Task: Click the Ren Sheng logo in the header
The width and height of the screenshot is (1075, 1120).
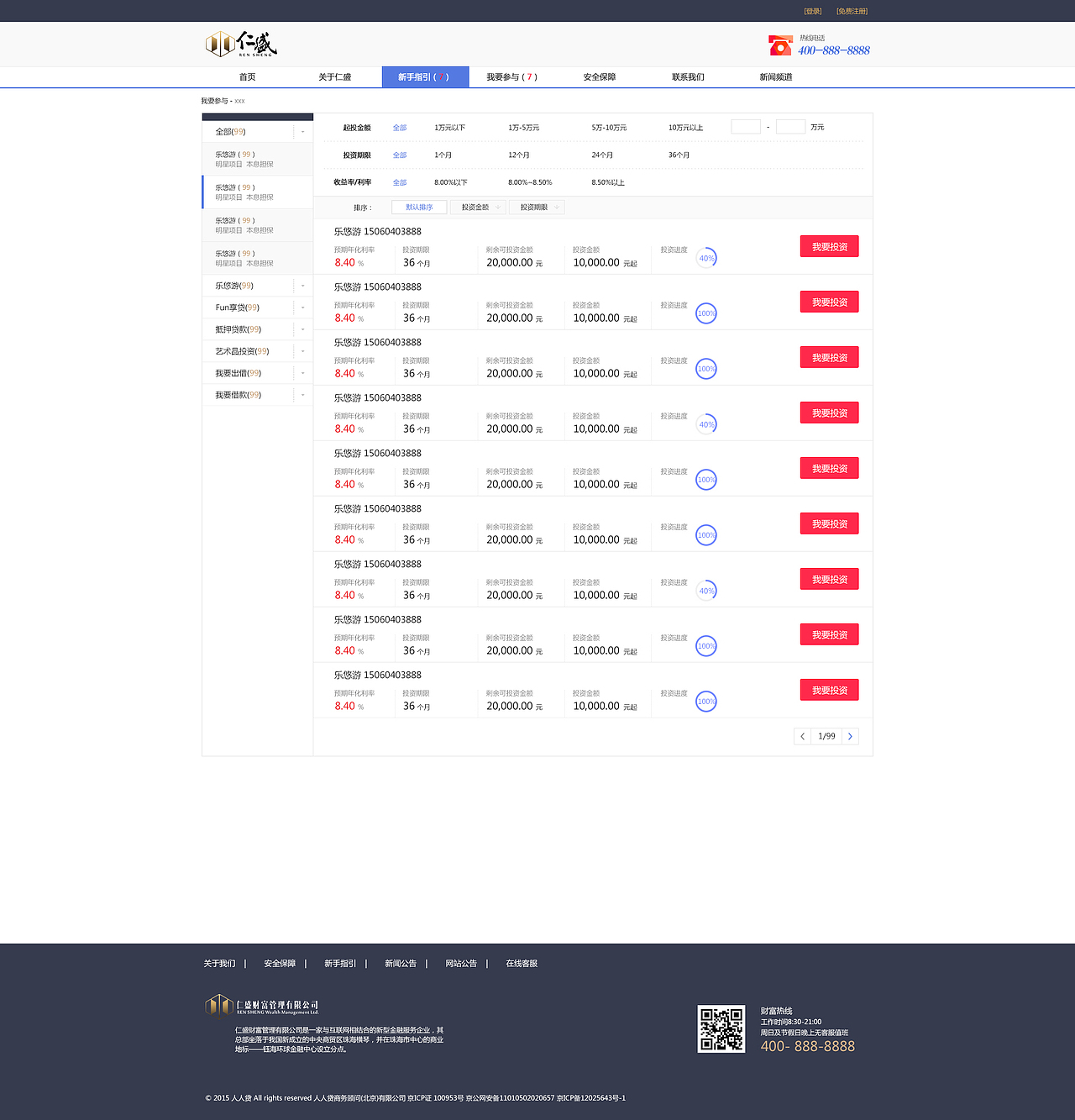Action: [241, 44]
